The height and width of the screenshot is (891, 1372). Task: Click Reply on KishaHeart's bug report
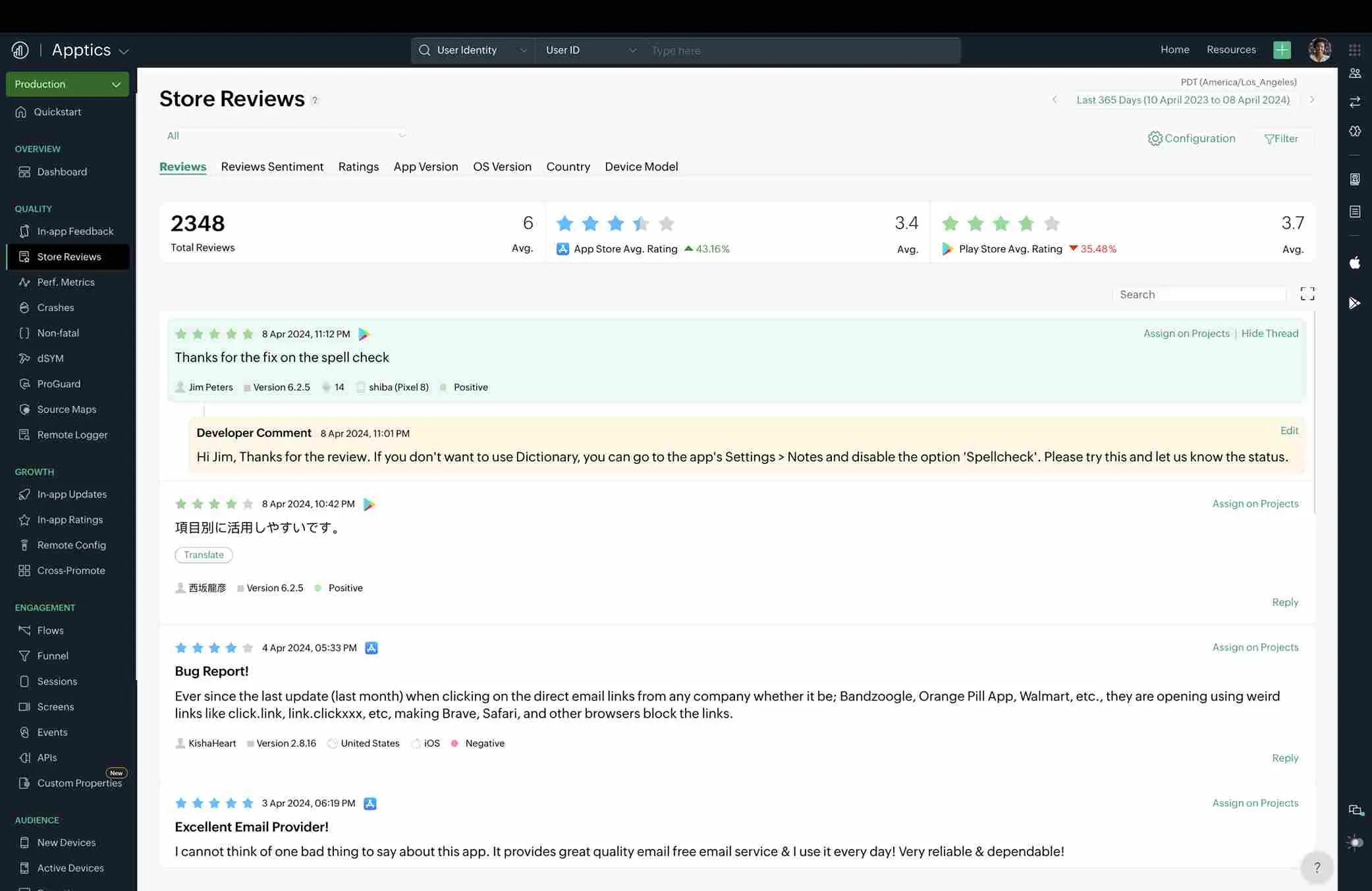pyautogui.click(x=1285, y=758)
